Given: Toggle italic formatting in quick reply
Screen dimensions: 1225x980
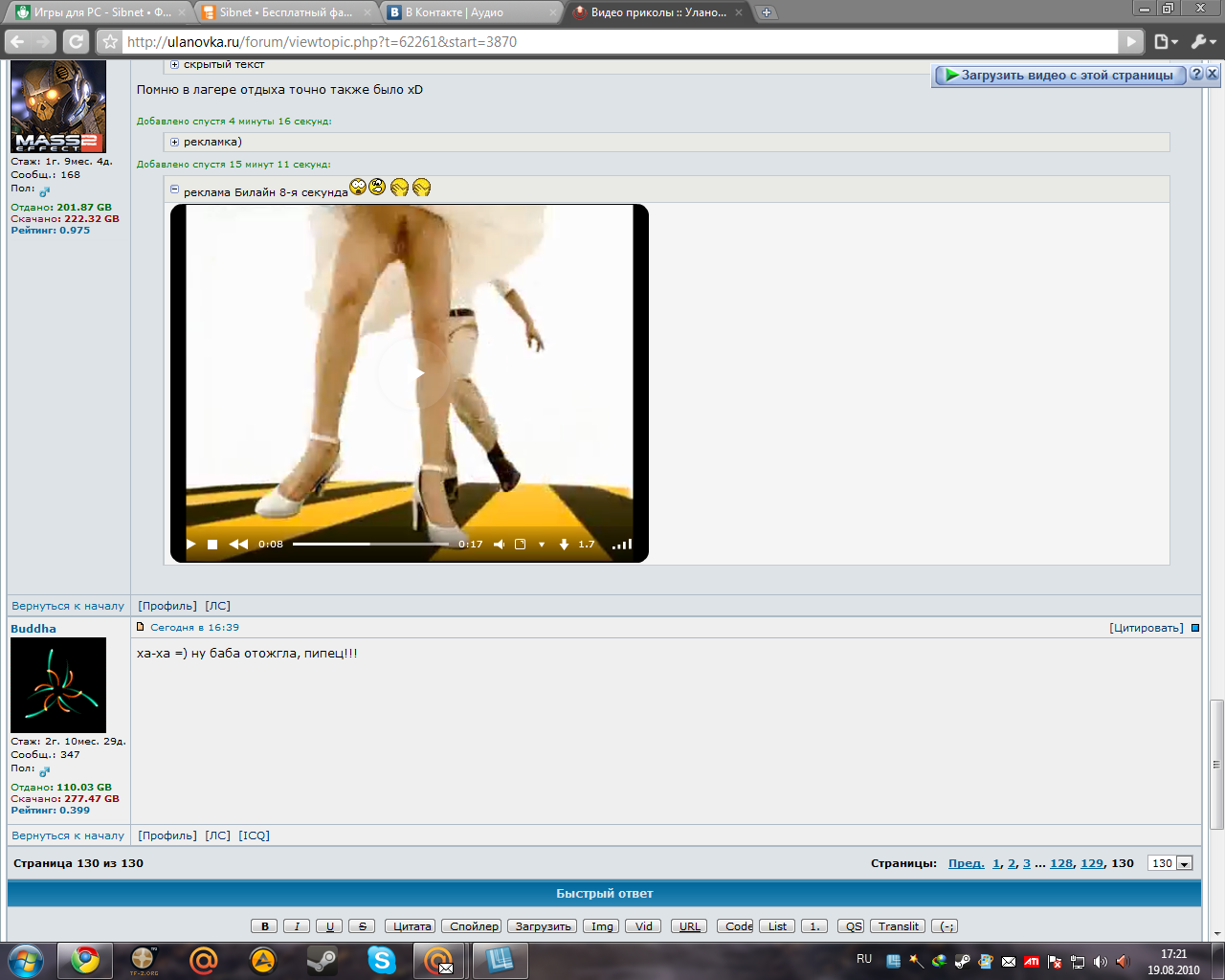Looking at the screenshot, I should (x=297, y=926).
